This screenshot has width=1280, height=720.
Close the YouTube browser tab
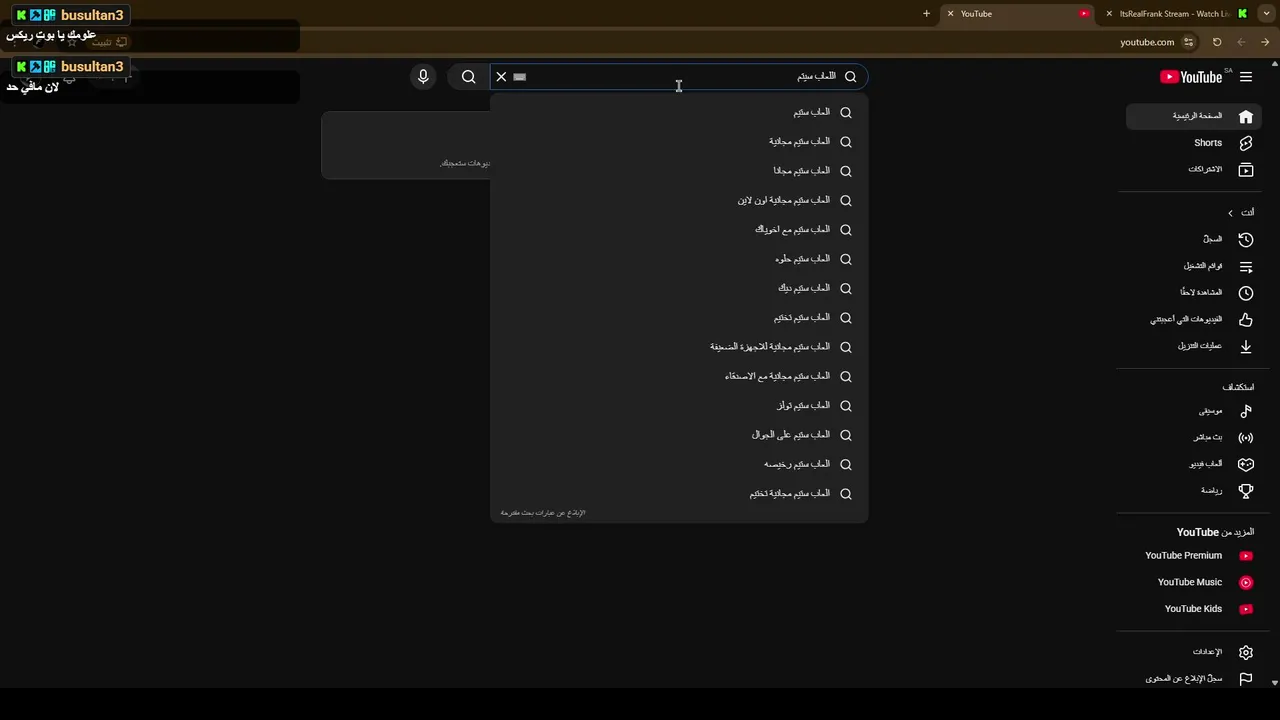951,14
